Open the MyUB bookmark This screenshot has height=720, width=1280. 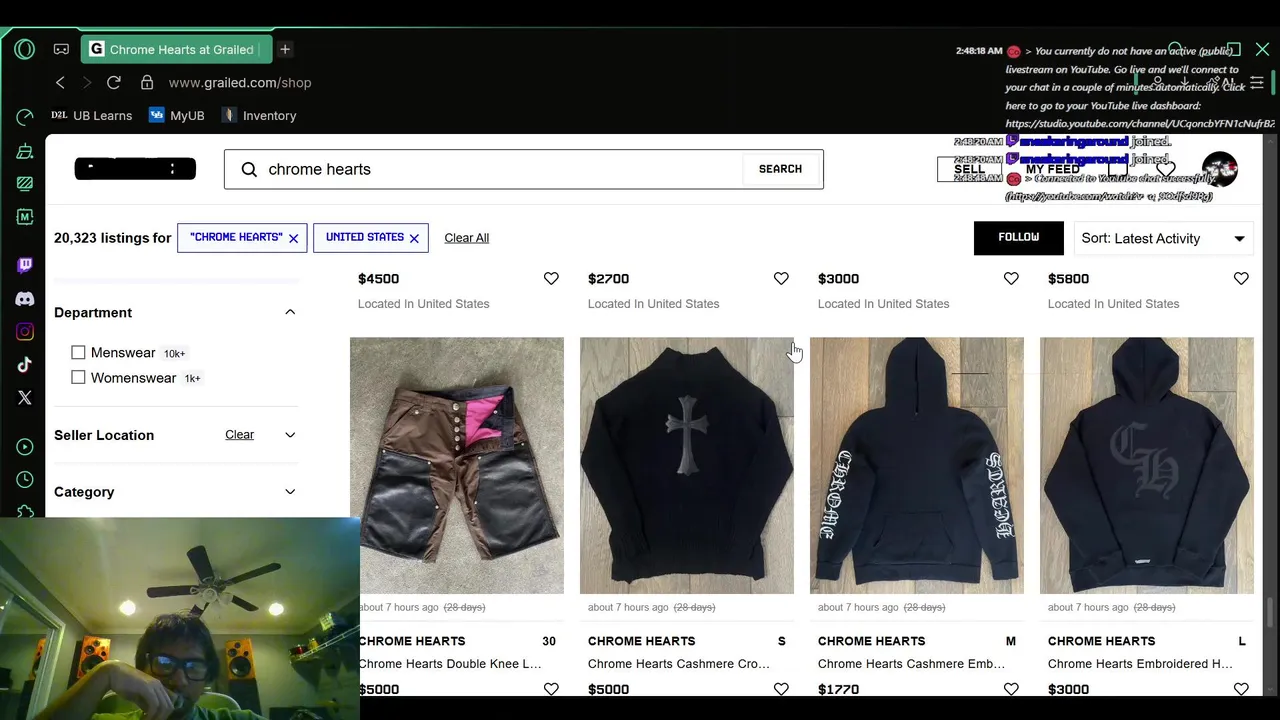coord(176,115)
